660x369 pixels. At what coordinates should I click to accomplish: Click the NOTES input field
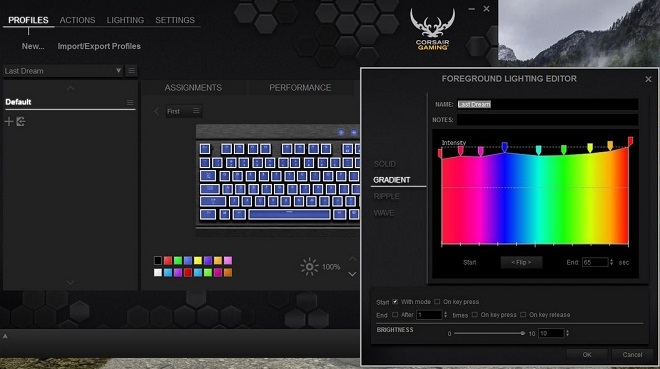coord(547,120)
